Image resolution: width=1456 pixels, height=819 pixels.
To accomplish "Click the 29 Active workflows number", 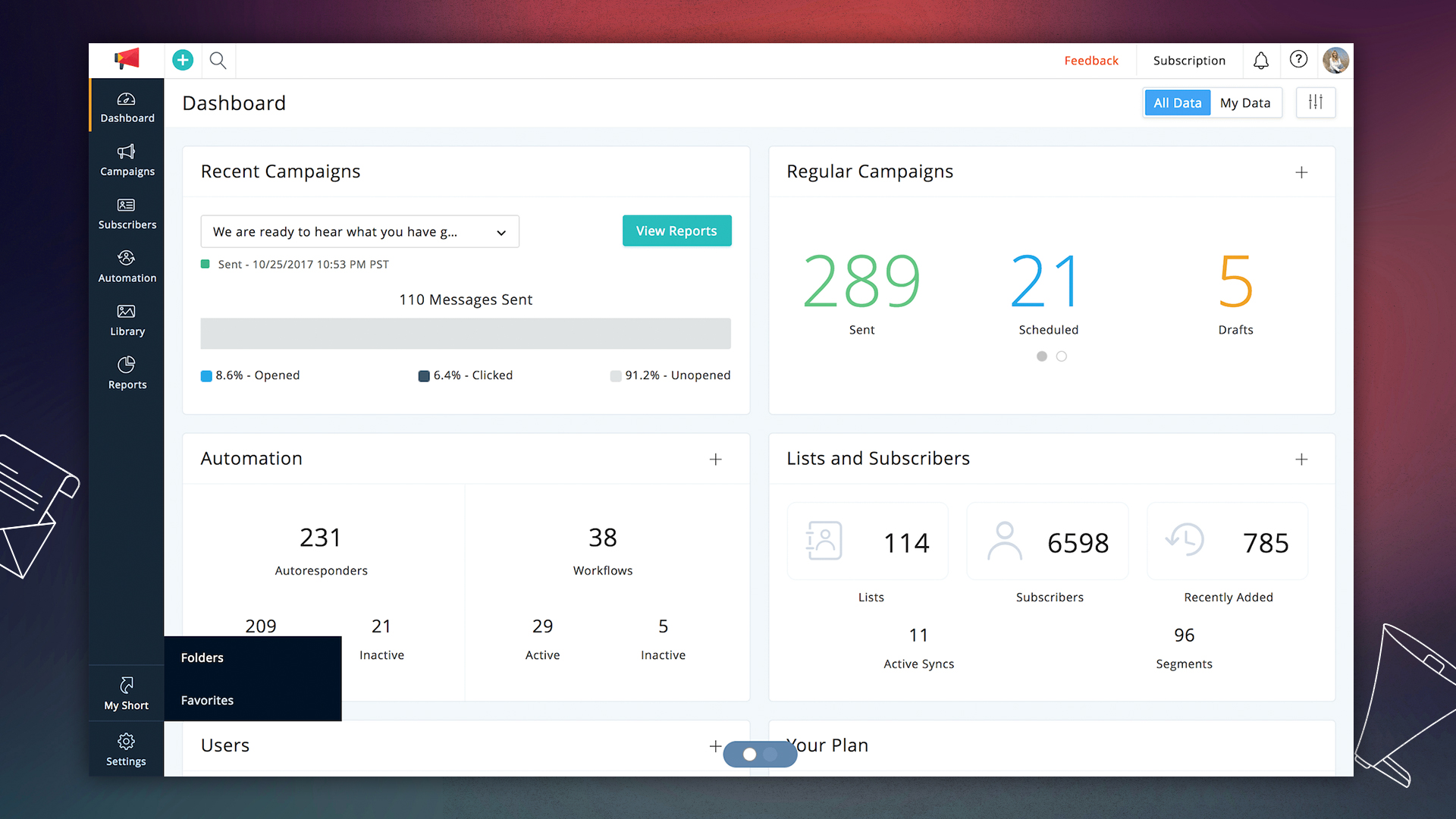I will click(x=542, y=626).
